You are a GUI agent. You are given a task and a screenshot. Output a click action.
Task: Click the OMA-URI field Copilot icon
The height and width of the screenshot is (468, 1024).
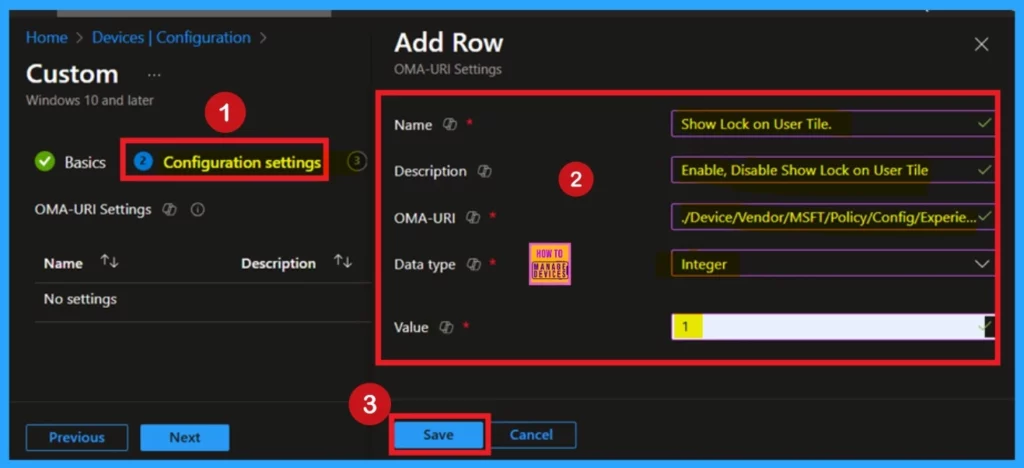coord(473,217)
